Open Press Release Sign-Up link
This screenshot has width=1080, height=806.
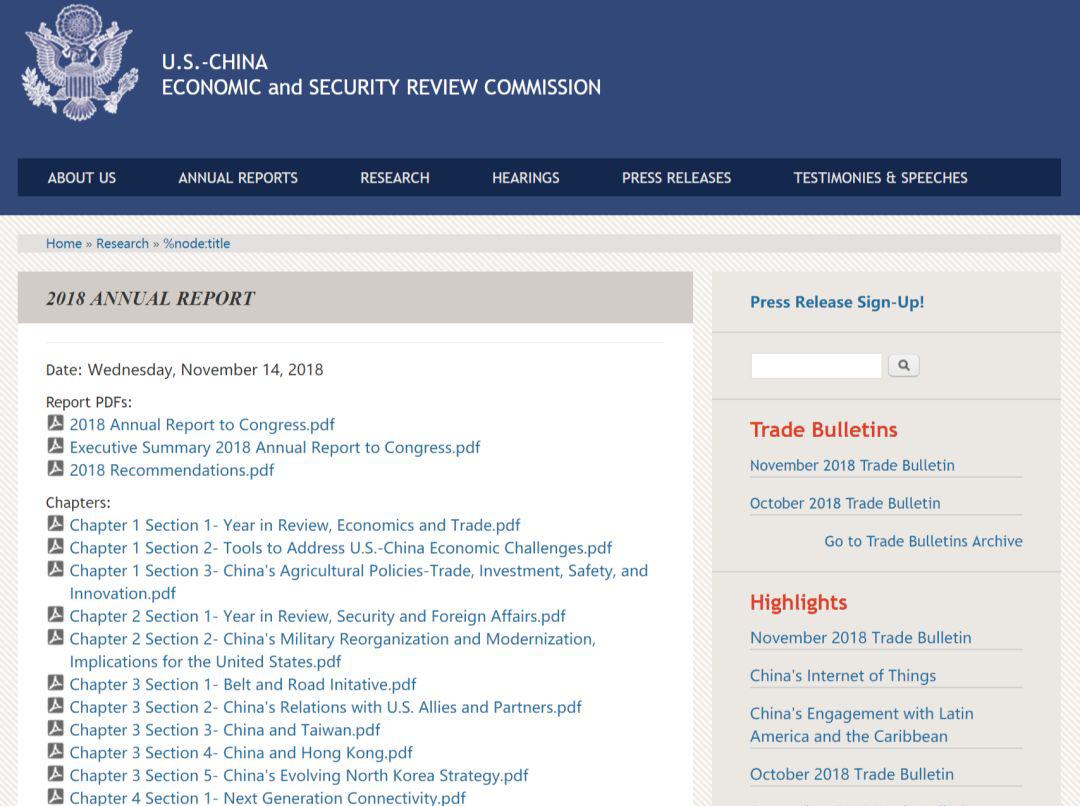coord(837,302)
